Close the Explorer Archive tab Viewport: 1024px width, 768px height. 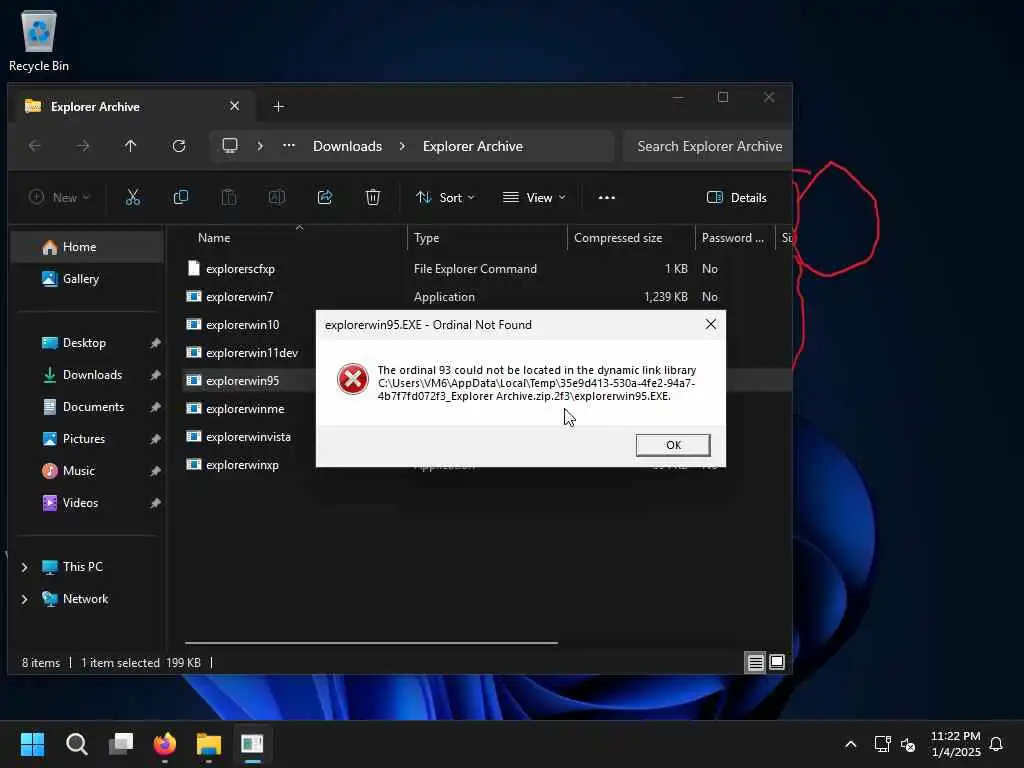[x=234, y=106]
